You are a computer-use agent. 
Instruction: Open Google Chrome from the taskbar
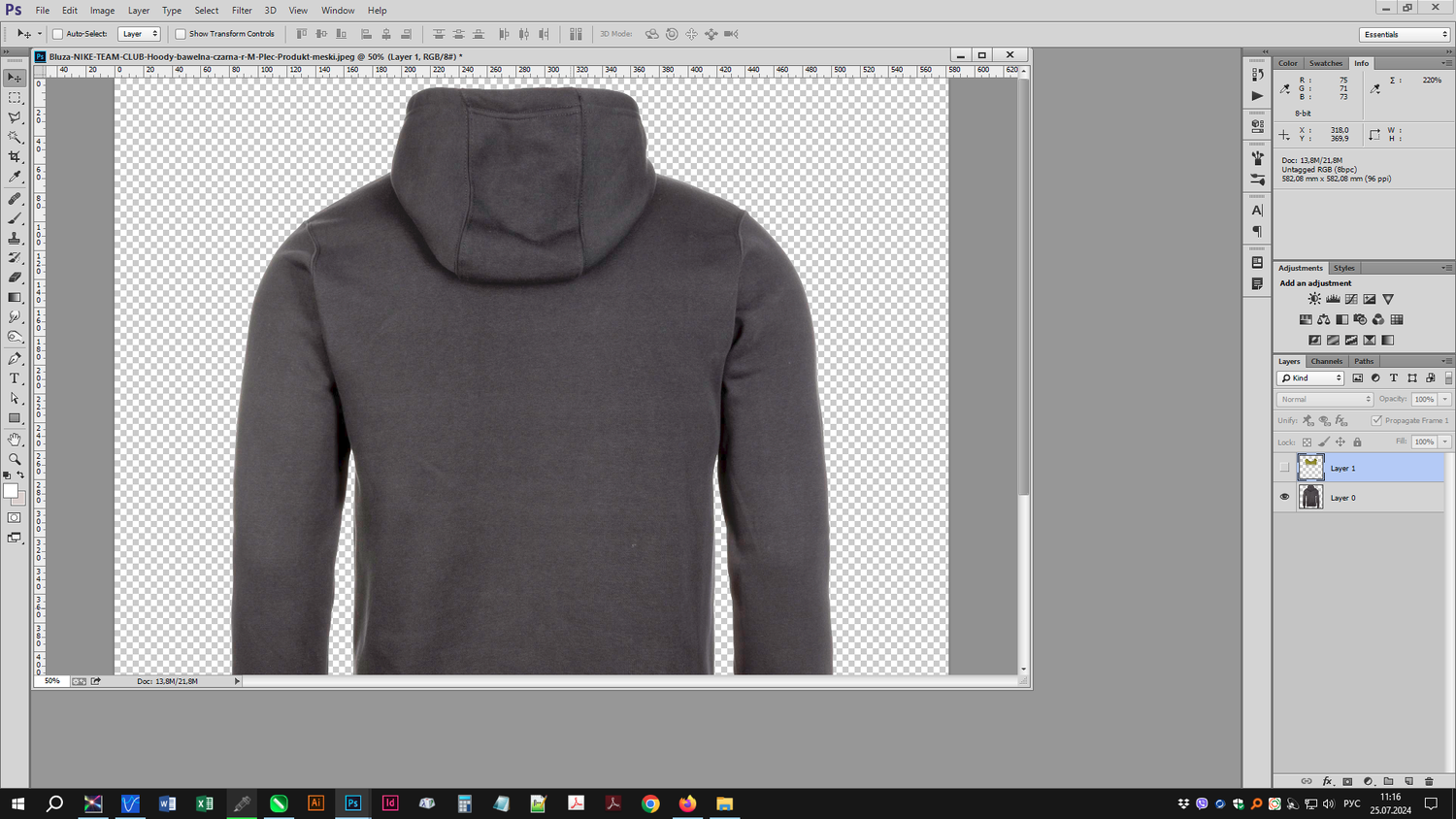point(650,803)
